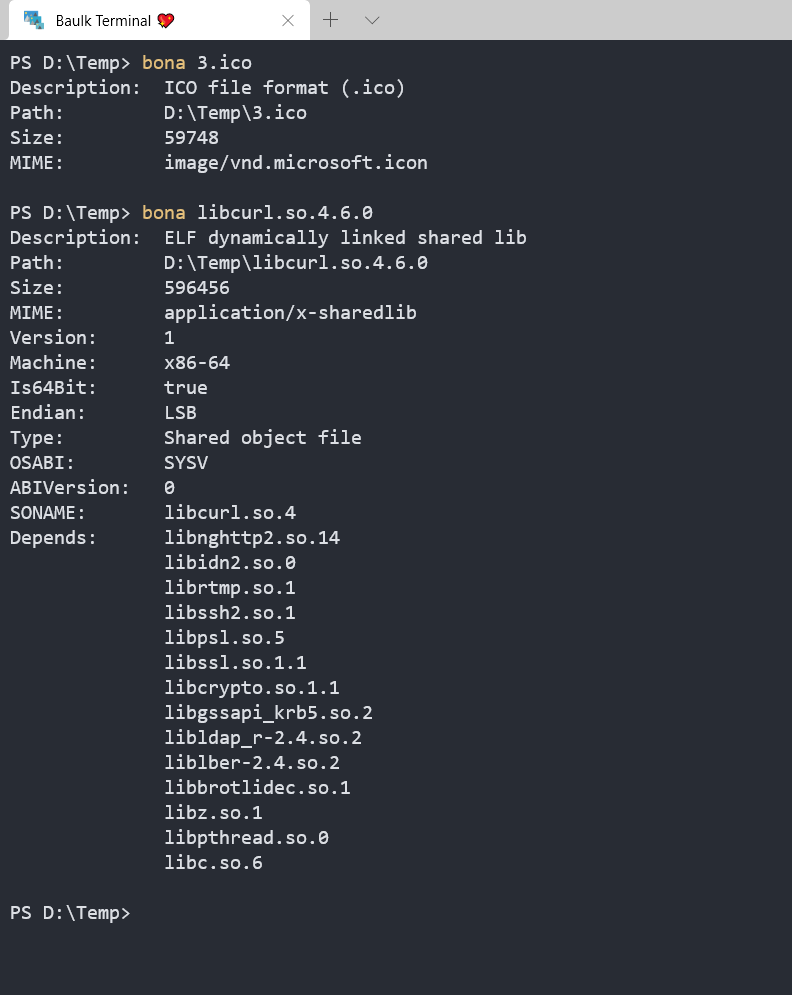Select the Baulk Terminal tab title
792x995 pixels.
tap(103, 20)
